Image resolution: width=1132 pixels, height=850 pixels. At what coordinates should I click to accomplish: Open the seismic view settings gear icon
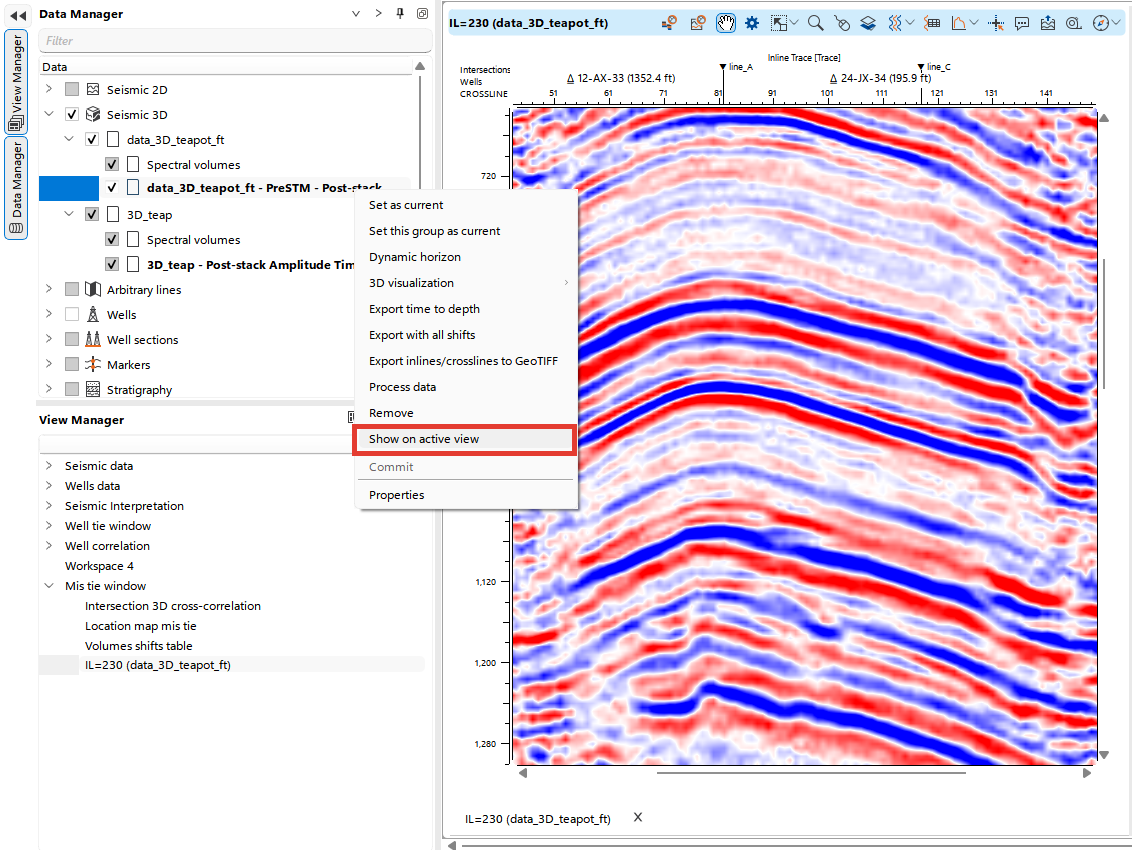click(x=751, y=22)
